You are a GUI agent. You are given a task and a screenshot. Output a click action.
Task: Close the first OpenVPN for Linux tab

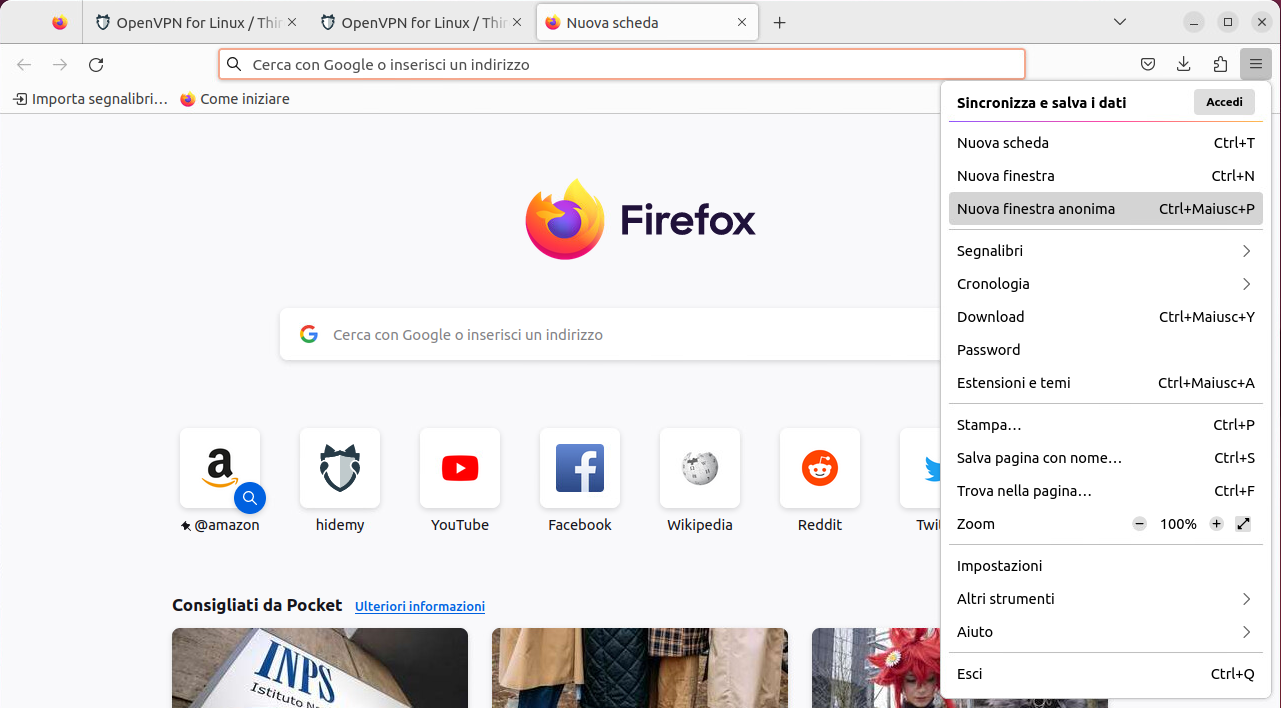pyautogui.click(x=292, y=22)
